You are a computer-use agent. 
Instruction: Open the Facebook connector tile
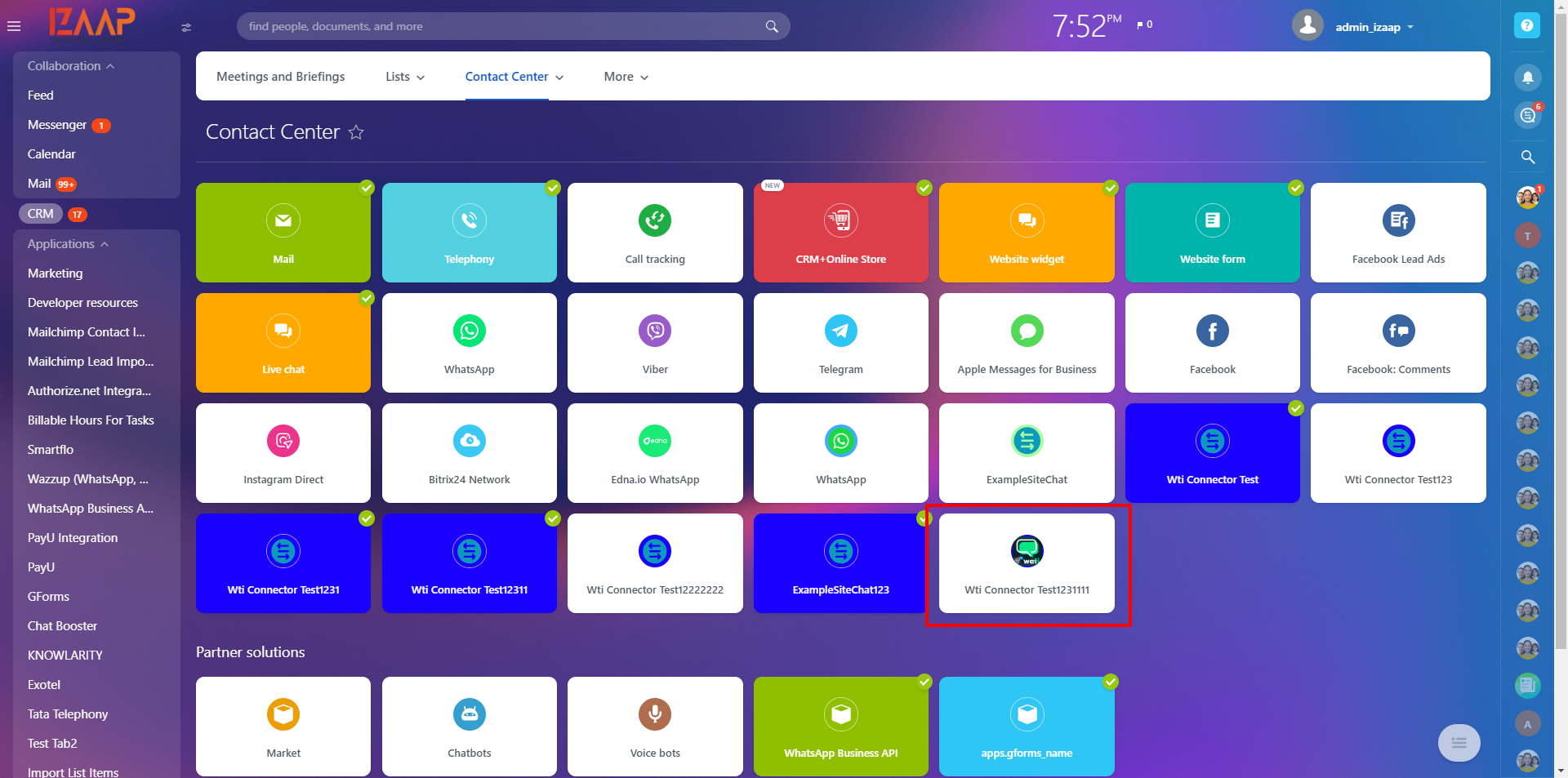[1213, 343]
